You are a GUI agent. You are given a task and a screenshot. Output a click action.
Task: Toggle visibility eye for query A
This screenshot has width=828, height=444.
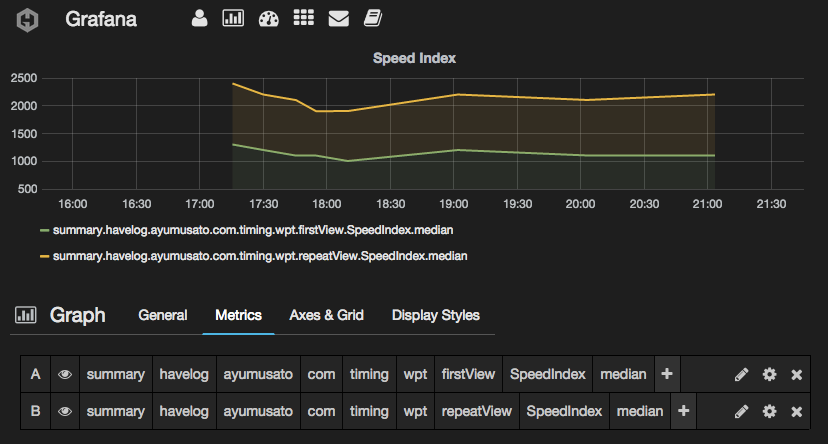(65, 375)
